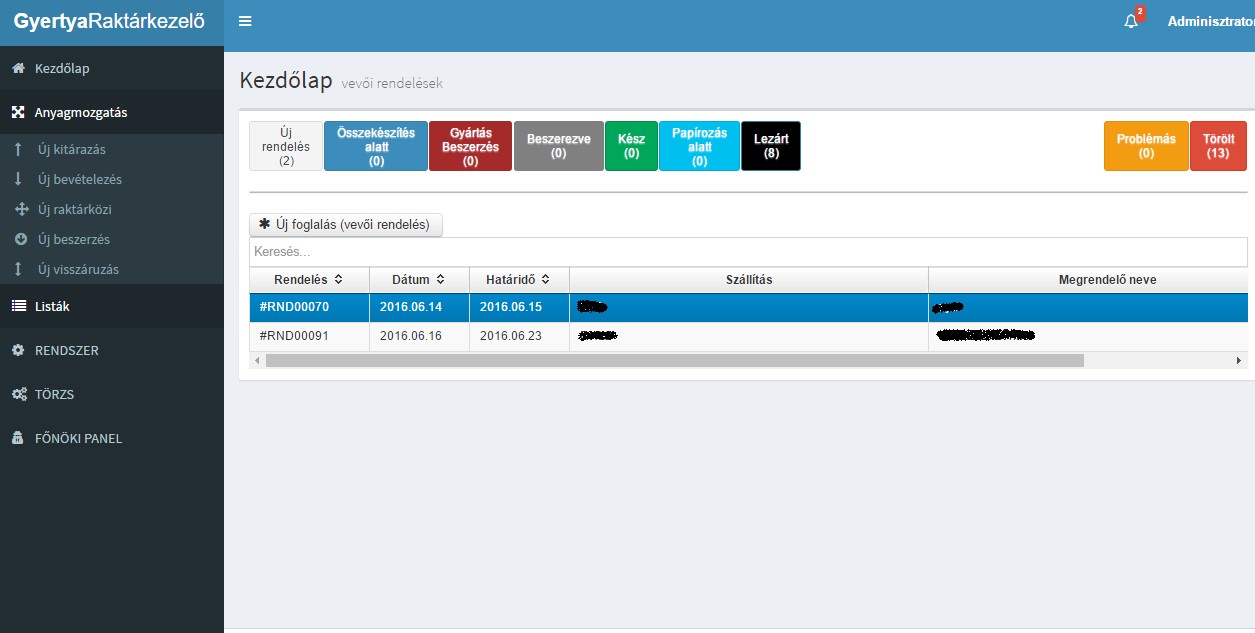
Task: Click the Új raktárközi move icon
Action: [21, 210]
